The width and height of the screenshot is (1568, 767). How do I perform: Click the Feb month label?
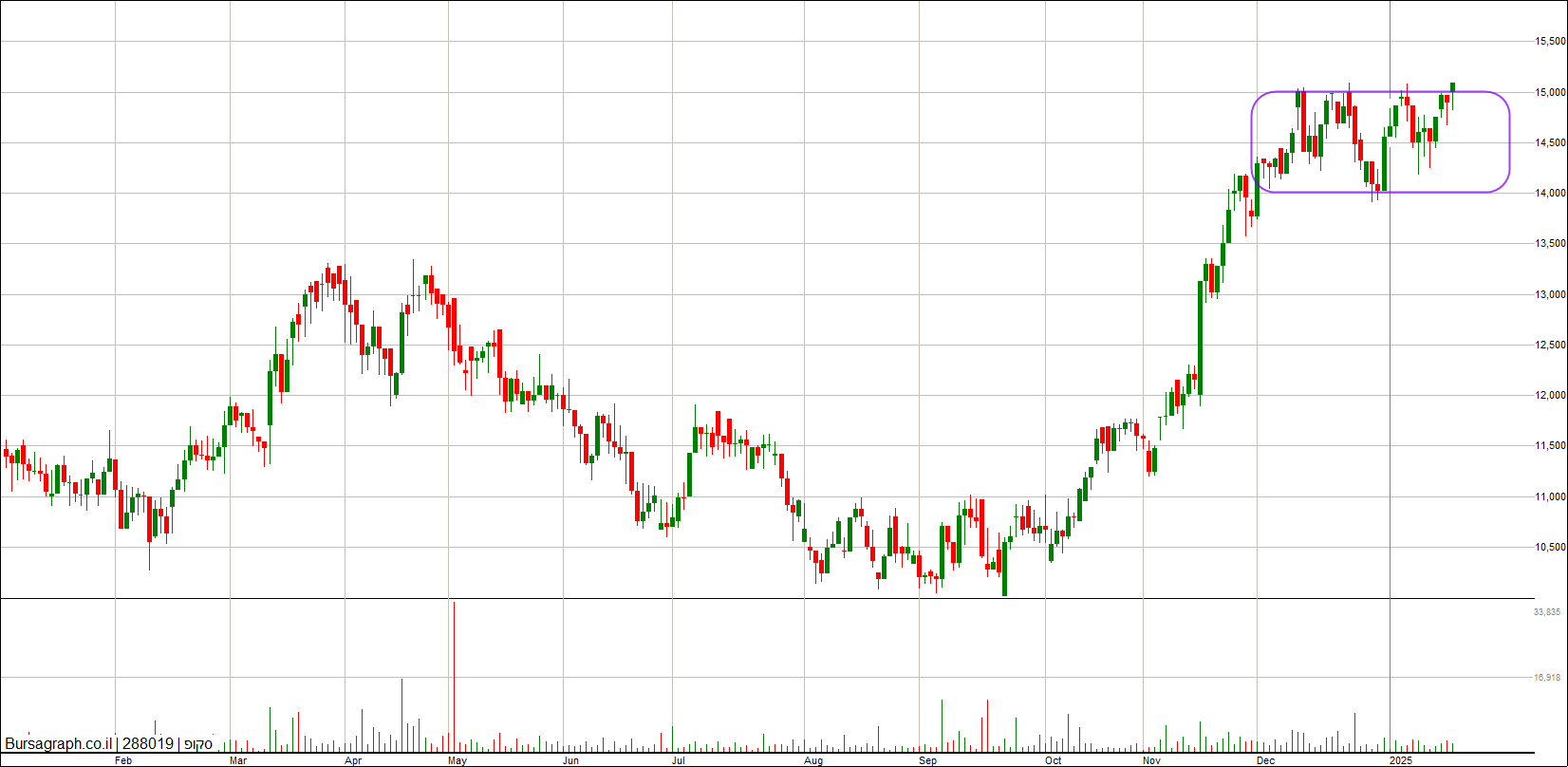tap(123, 761)
